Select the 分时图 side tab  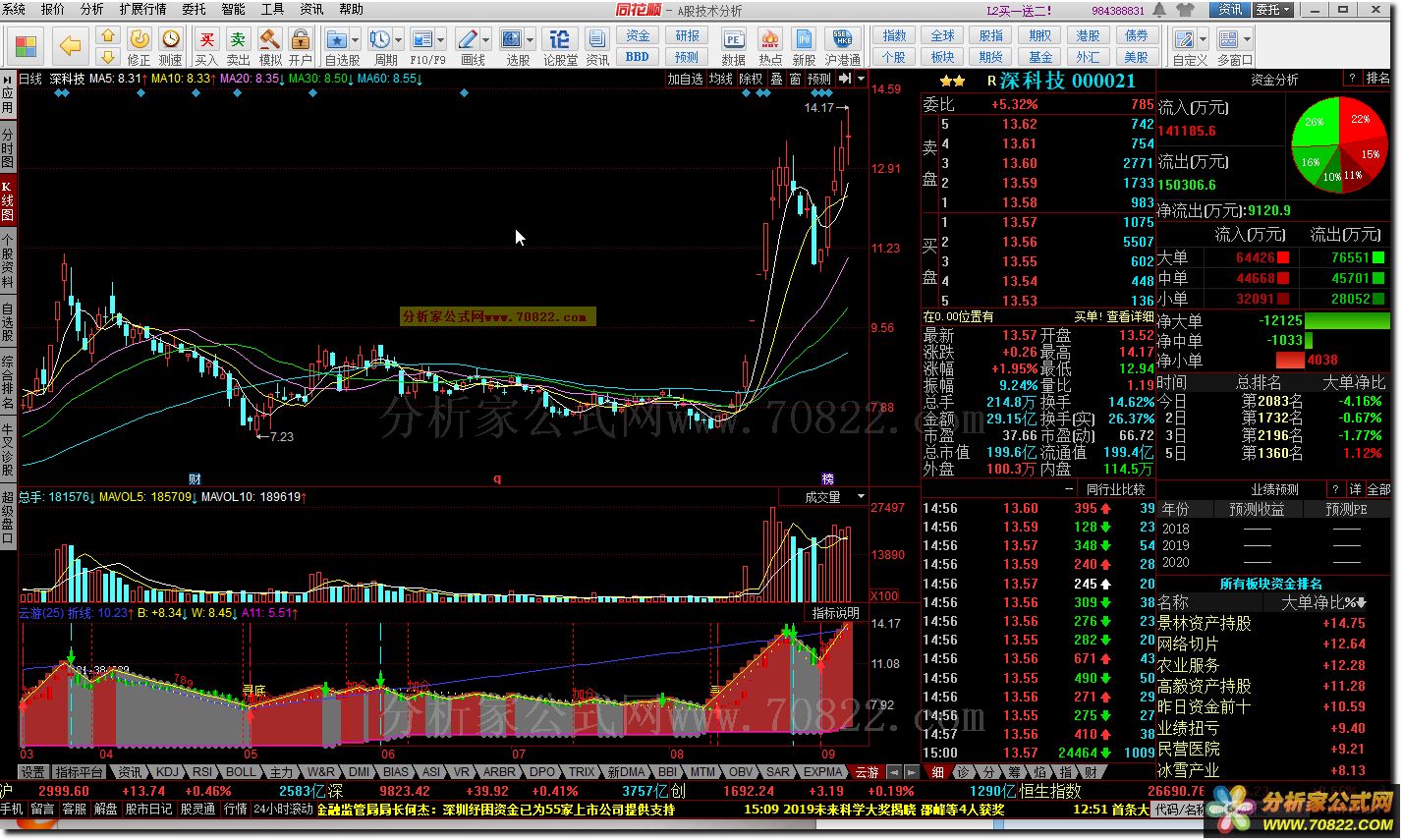click(8, 148)
